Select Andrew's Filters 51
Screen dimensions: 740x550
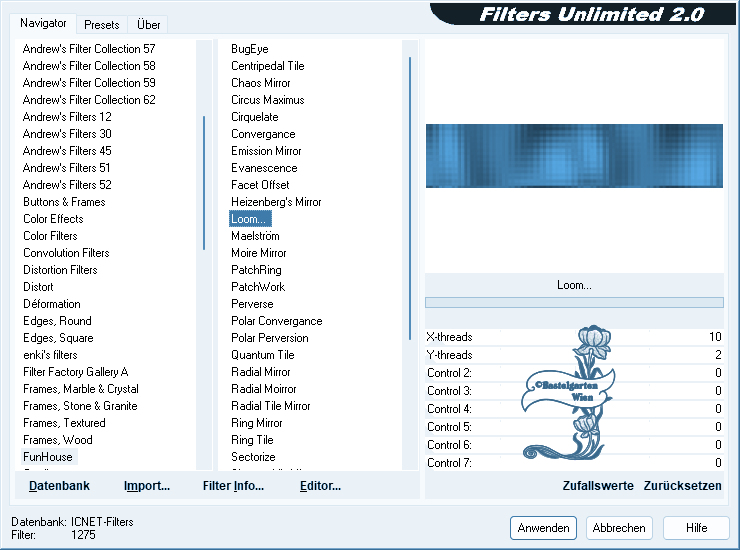coord(67,168)
